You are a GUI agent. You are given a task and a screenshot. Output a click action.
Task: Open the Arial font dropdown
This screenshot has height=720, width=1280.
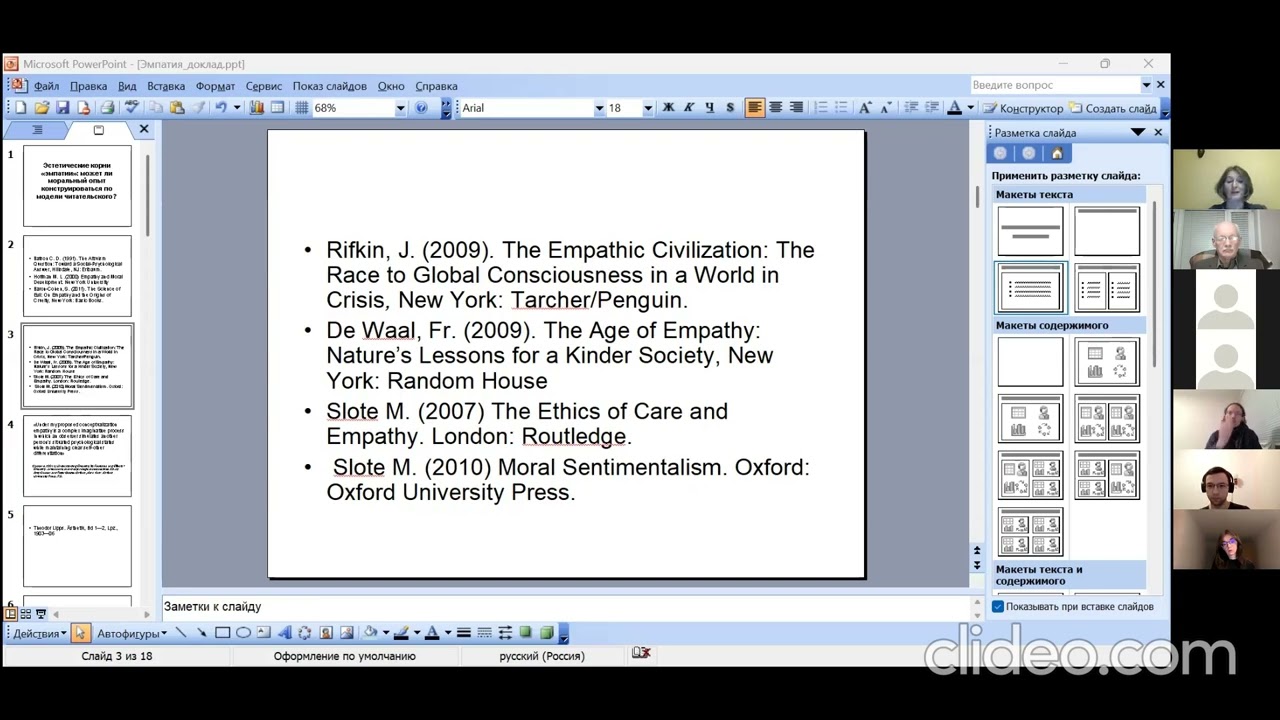(x=599, y=108)
